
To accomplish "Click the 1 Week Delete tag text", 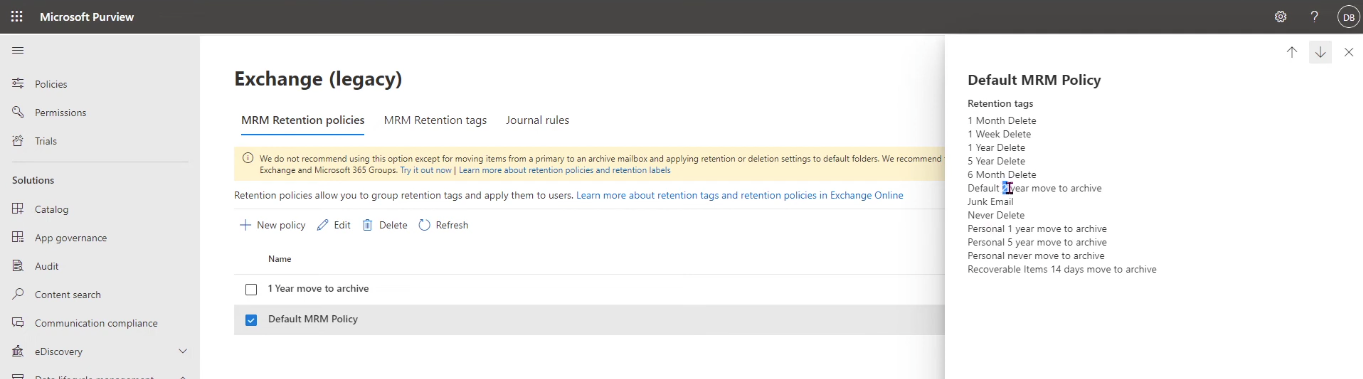I will point(999,134).
